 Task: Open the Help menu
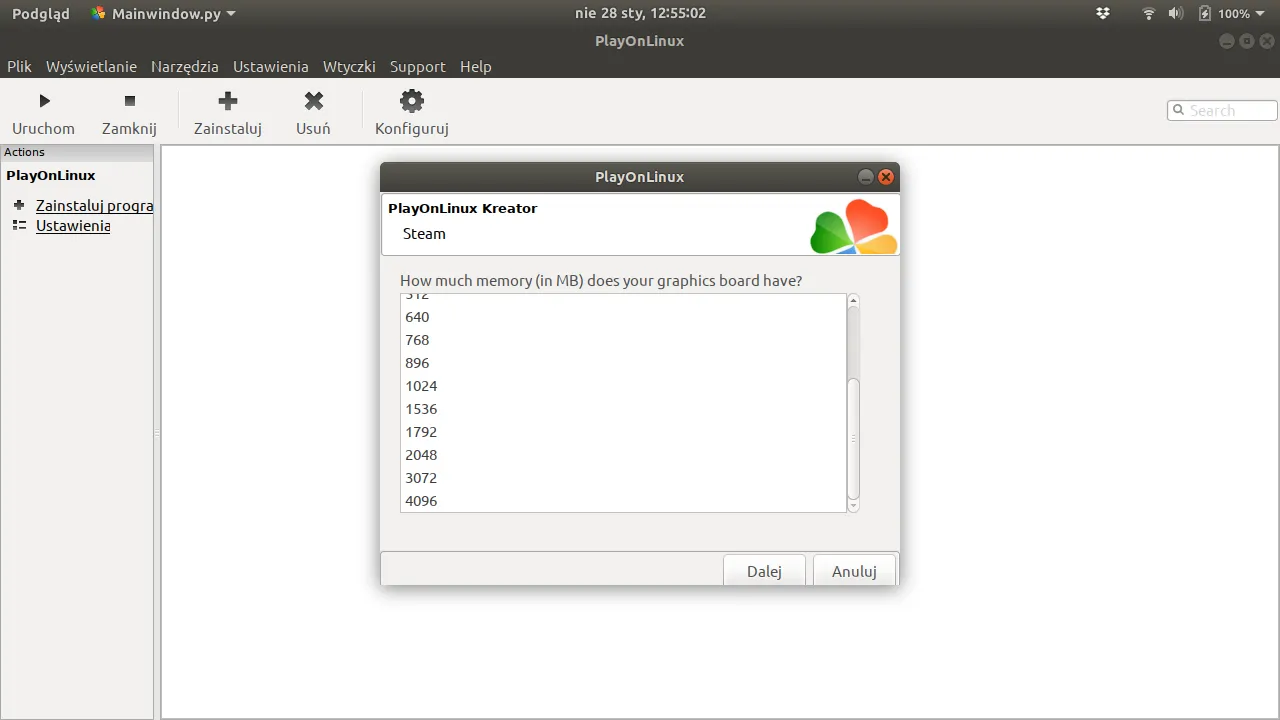coord(476,66)
